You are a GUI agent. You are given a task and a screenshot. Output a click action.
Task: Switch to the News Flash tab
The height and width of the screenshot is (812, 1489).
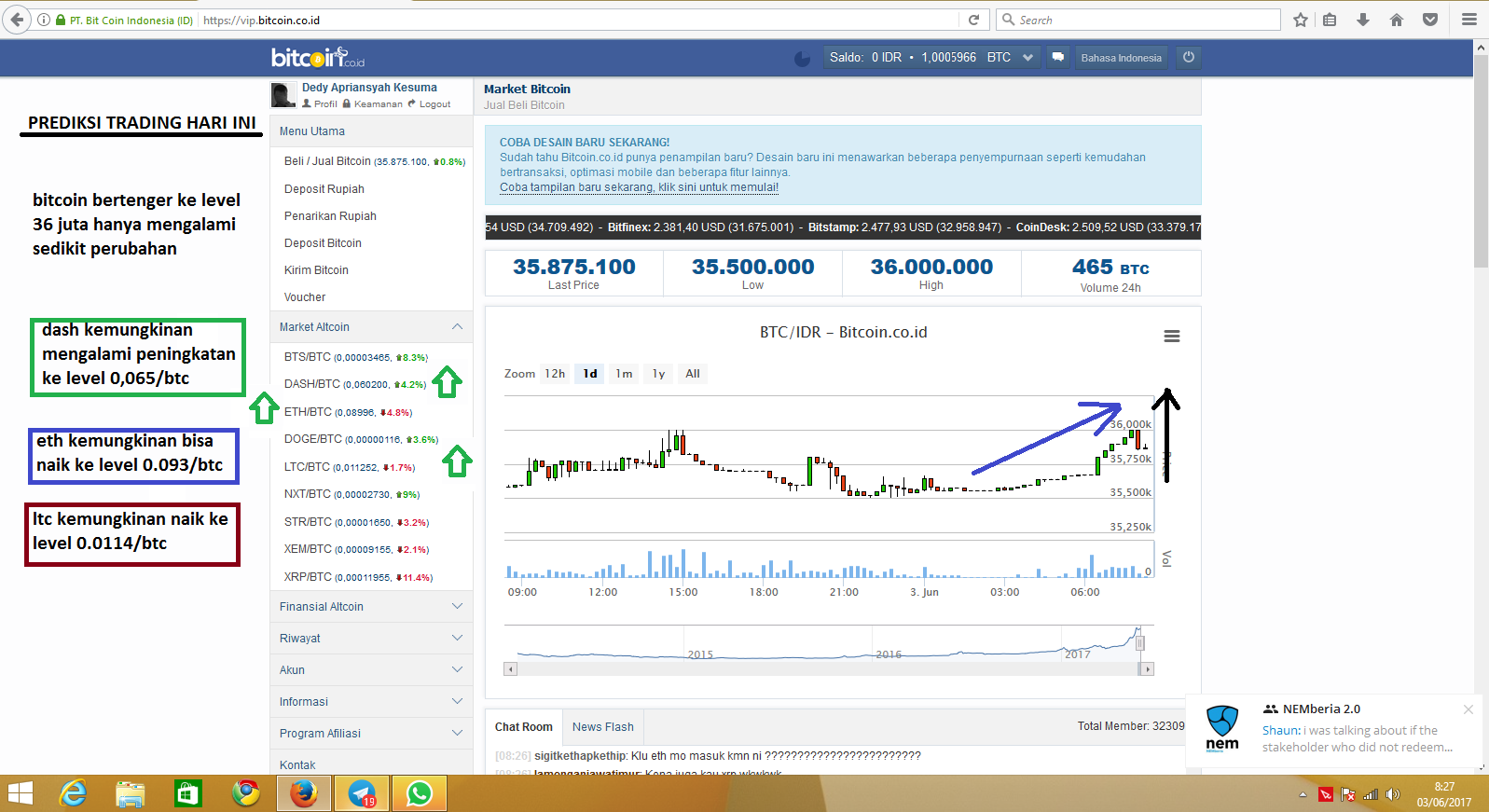[603, 727]
